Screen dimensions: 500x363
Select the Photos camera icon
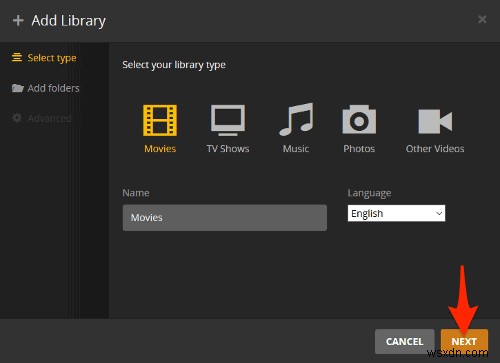click(359, 119)
